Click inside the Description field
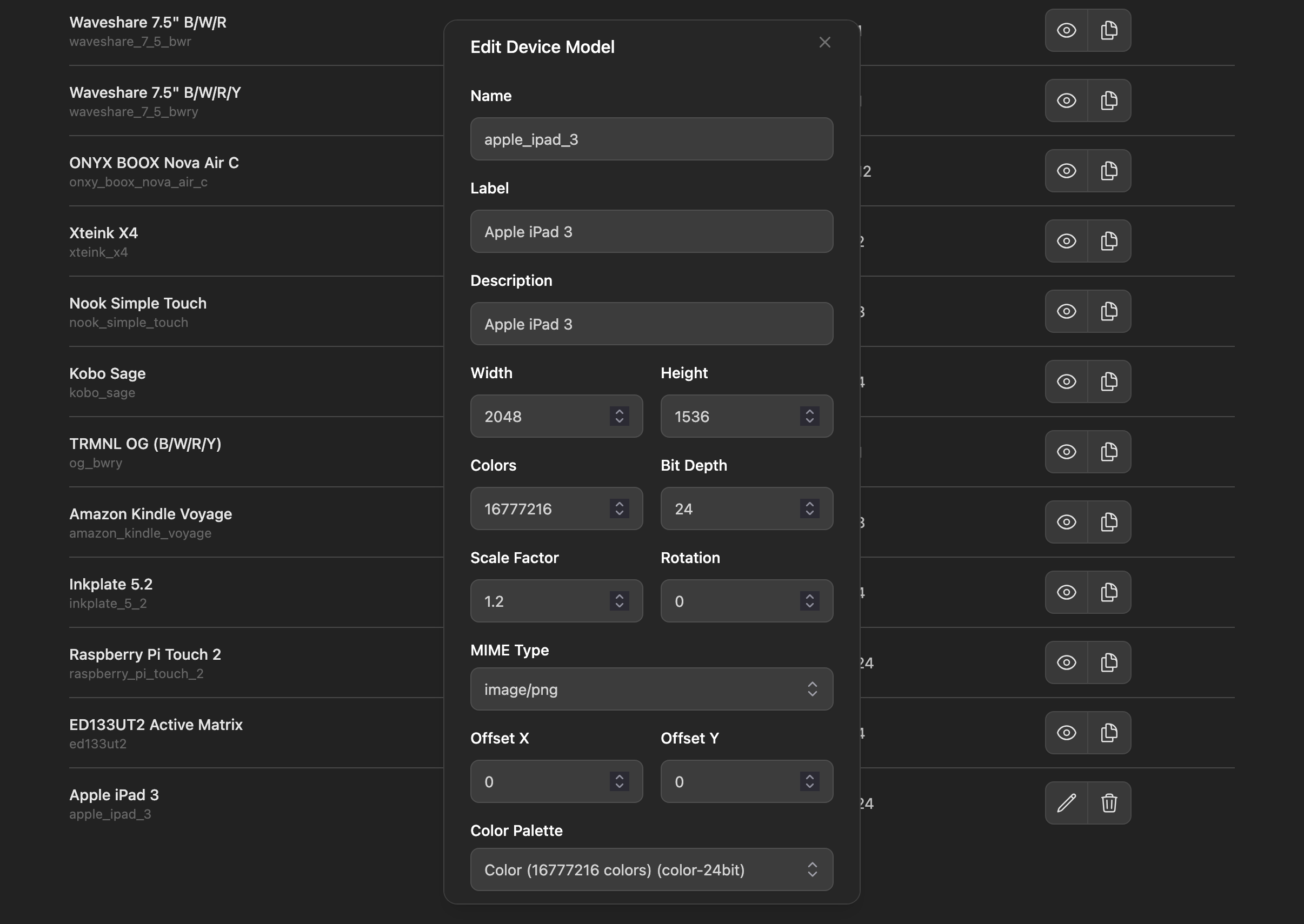Image resolution: width=1304 pixels, height=924 pixels. (x=651, y=324)
